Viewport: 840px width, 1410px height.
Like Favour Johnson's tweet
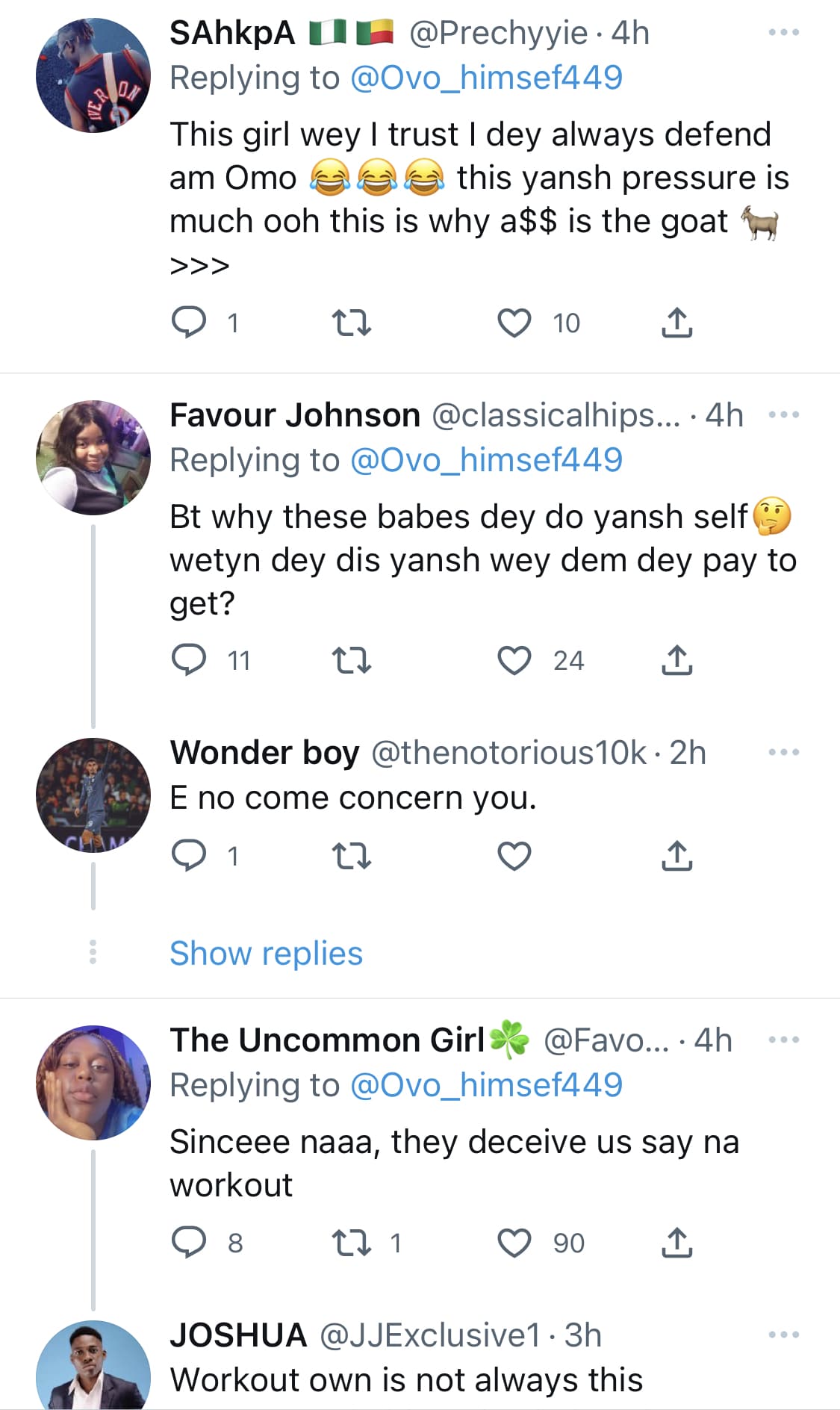point(514,660)
